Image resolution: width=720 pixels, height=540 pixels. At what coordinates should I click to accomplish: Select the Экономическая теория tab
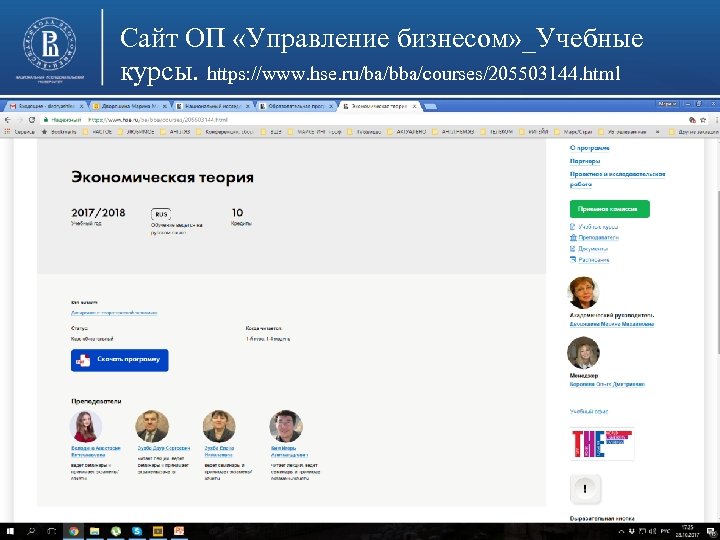379,106
